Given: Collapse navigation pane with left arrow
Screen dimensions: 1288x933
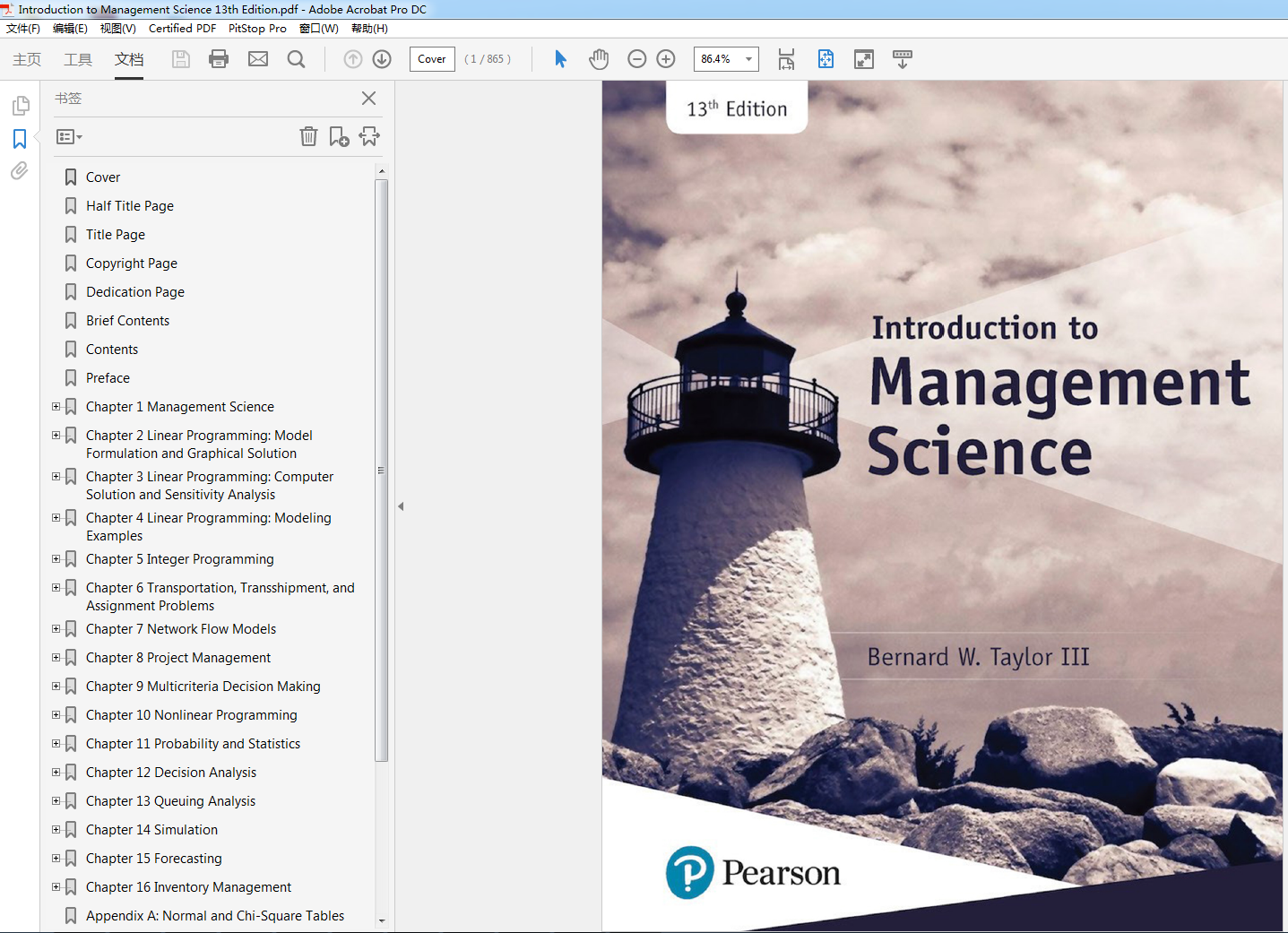Looking at the screenshot, I should point(401,506).
